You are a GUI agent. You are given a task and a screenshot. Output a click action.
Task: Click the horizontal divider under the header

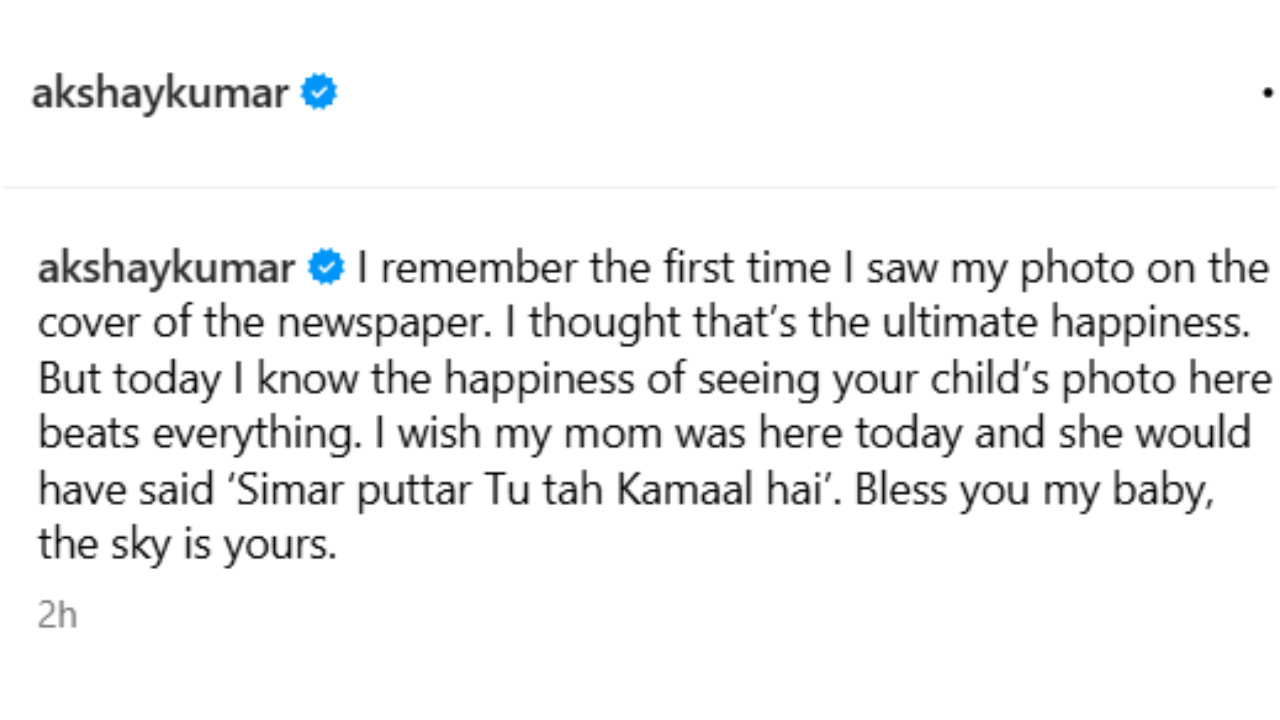640,187
